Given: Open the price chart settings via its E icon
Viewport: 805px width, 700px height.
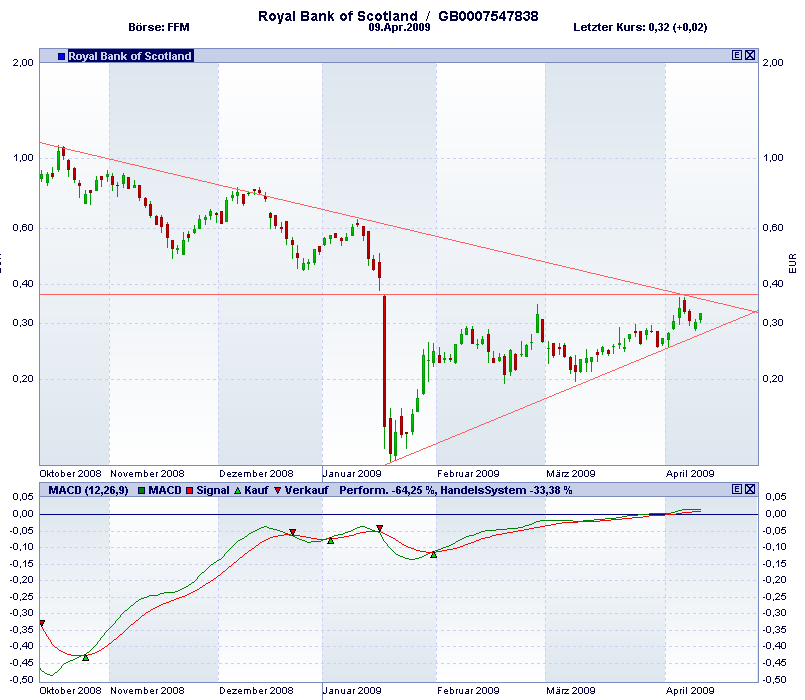Looking at the screenshot, I should point(736,55).
